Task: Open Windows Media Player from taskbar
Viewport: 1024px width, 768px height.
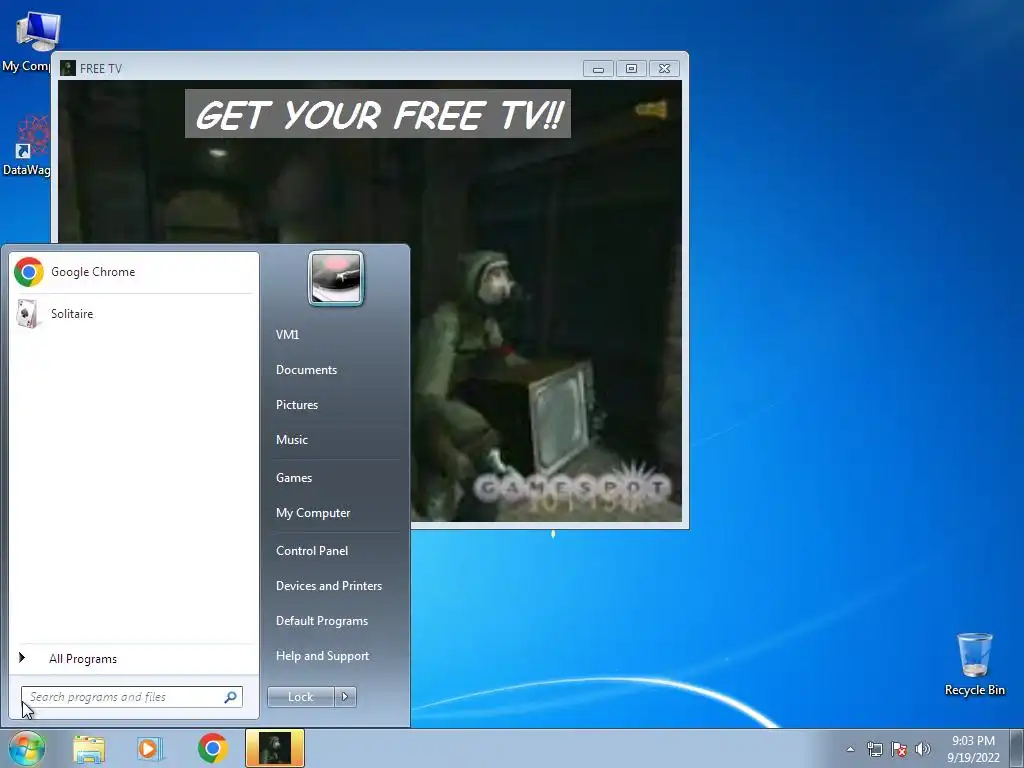Action: [x=150, y=749]
